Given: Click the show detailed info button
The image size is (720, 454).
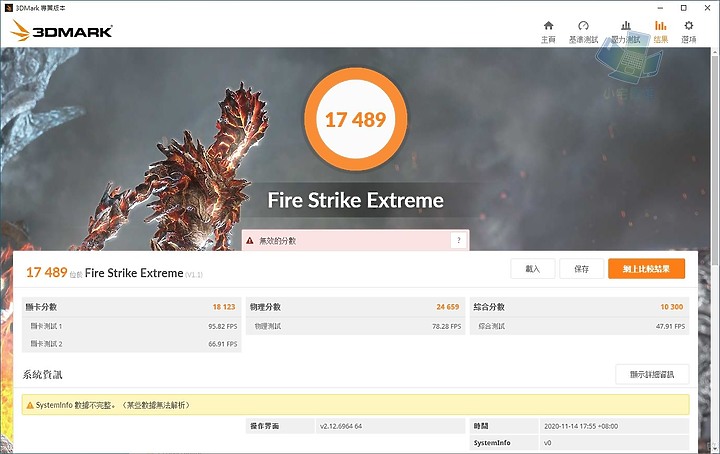Looking at the screenshot, I should point(652,375).
